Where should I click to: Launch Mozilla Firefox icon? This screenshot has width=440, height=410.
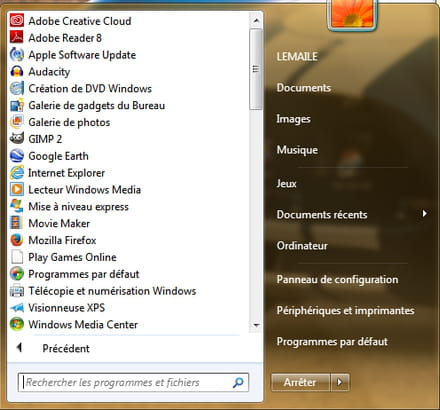[x=17, y=240]
